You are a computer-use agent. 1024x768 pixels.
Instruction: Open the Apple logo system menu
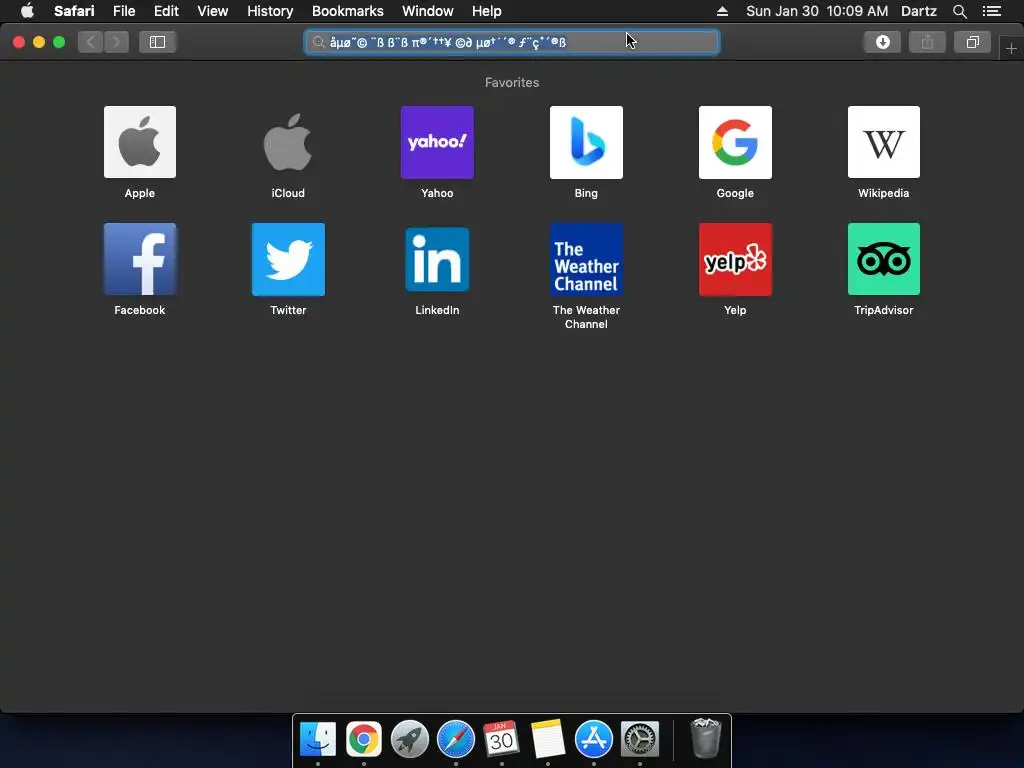point(27,11)
